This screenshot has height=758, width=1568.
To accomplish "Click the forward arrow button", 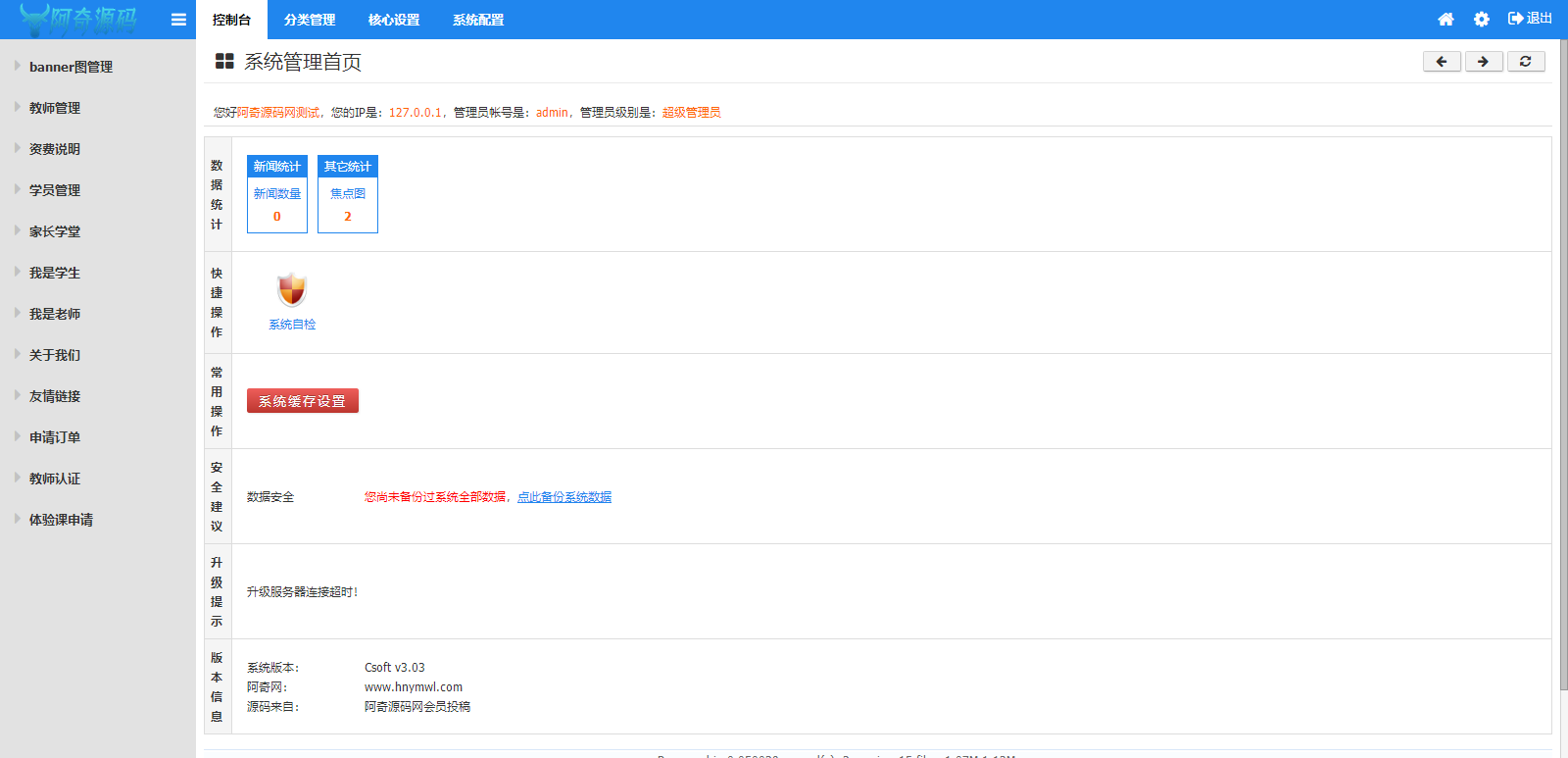I will pos(1484,62).
